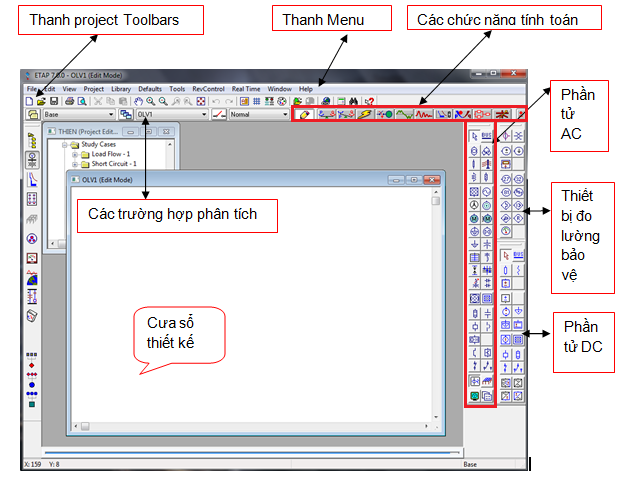This screenshot has width=619, height=477.
Task: Toggle the grid display icon
Action: coord(257,101)
